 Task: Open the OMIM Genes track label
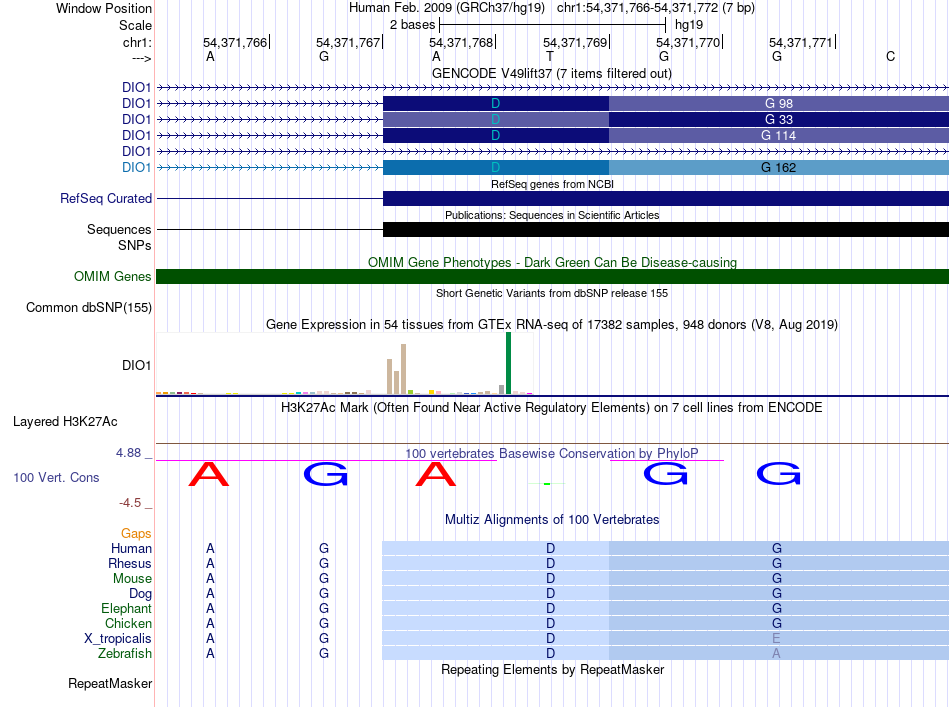pyautogui.click(x=112, y=277)
